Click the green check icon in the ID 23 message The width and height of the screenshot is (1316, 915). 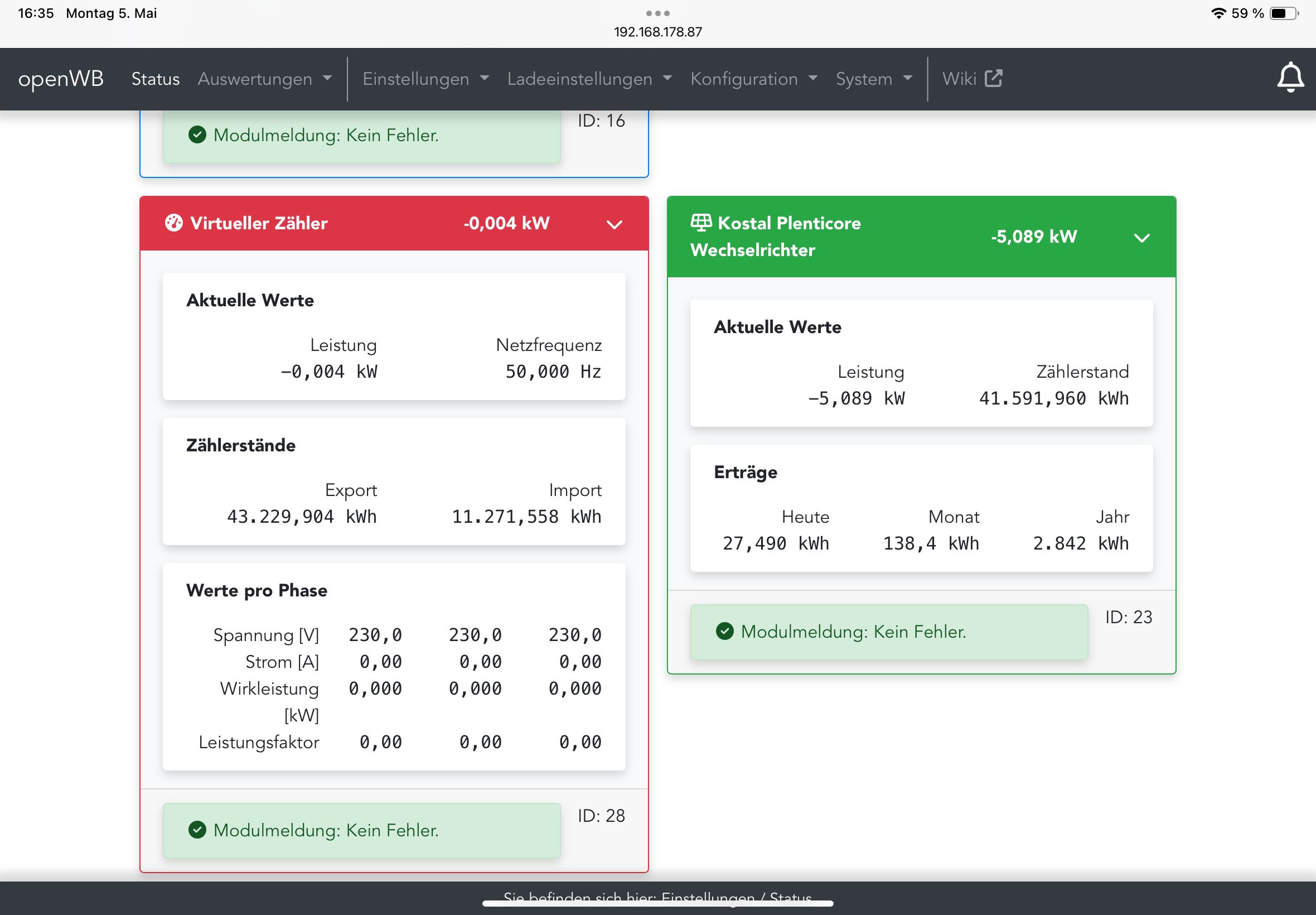click(x=724, y=631)
